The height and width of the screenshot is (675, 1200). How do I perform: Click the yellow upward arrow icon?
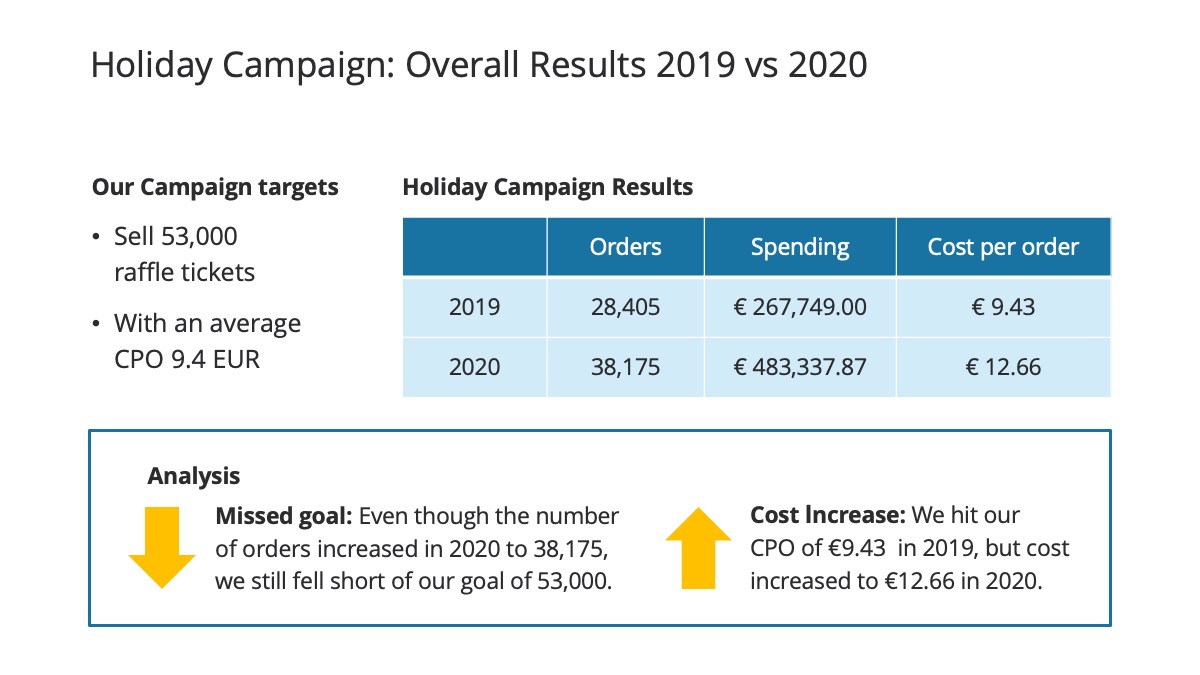(x=698, y=546)
